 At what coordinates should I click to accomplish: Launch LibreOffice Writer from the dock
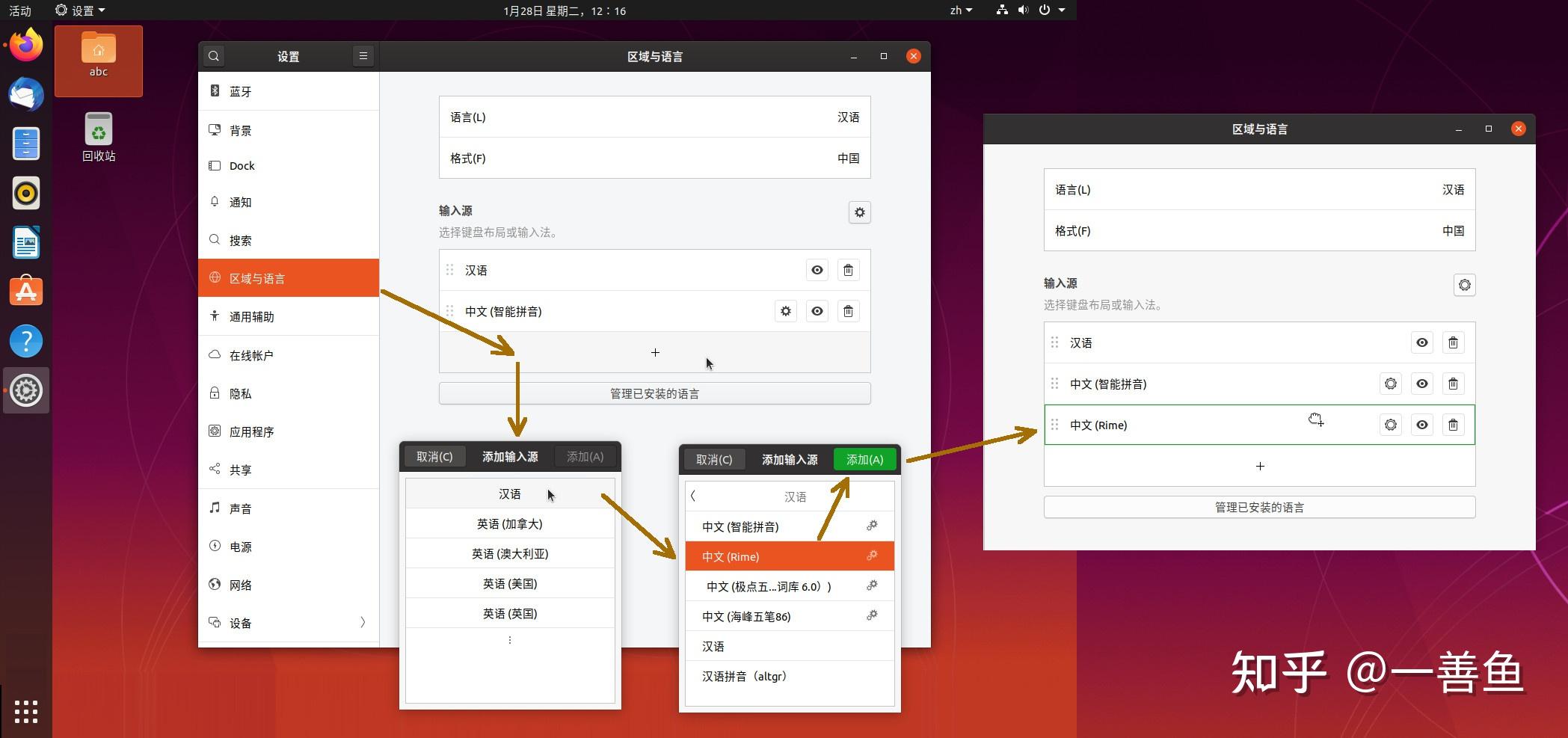tap(26, 242)
